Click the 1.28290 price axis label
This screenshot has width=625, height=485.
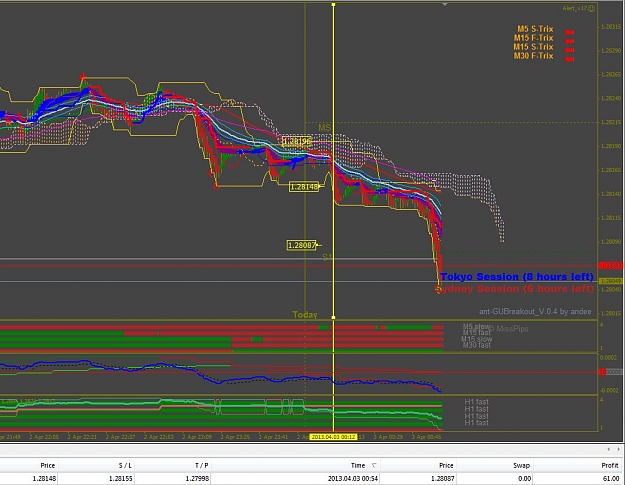coord(611,51)
